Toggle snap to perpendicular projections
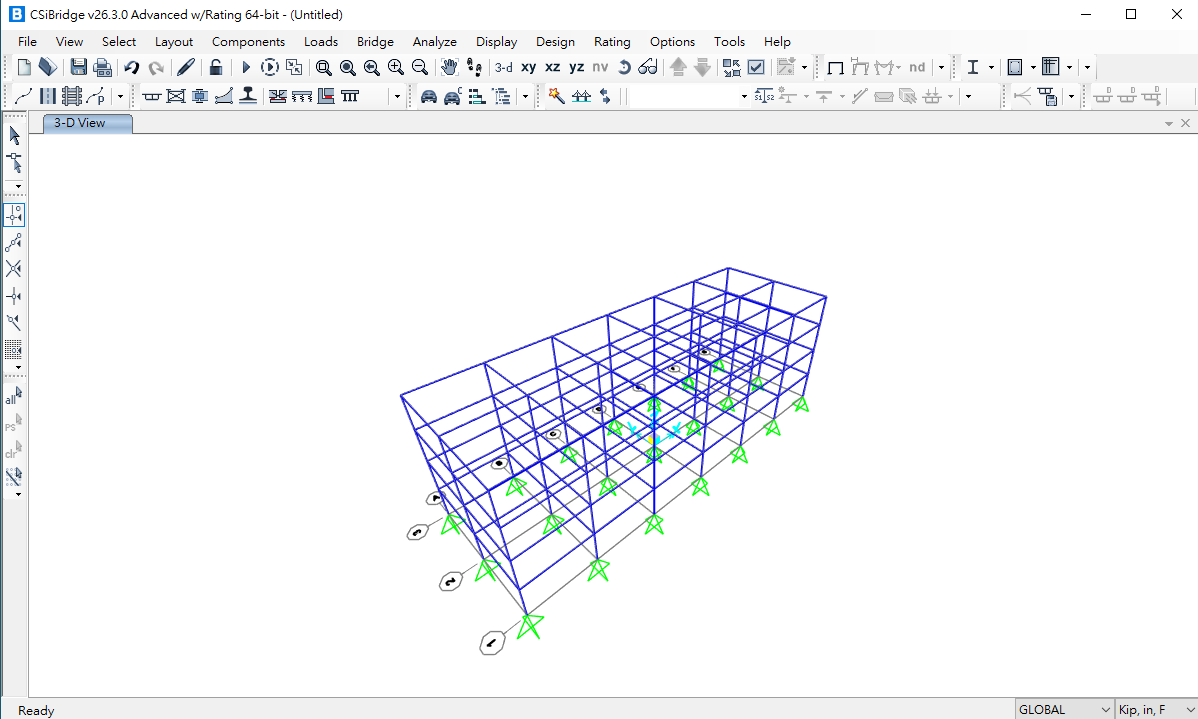1198x719 pixels. tap(14, 296)
